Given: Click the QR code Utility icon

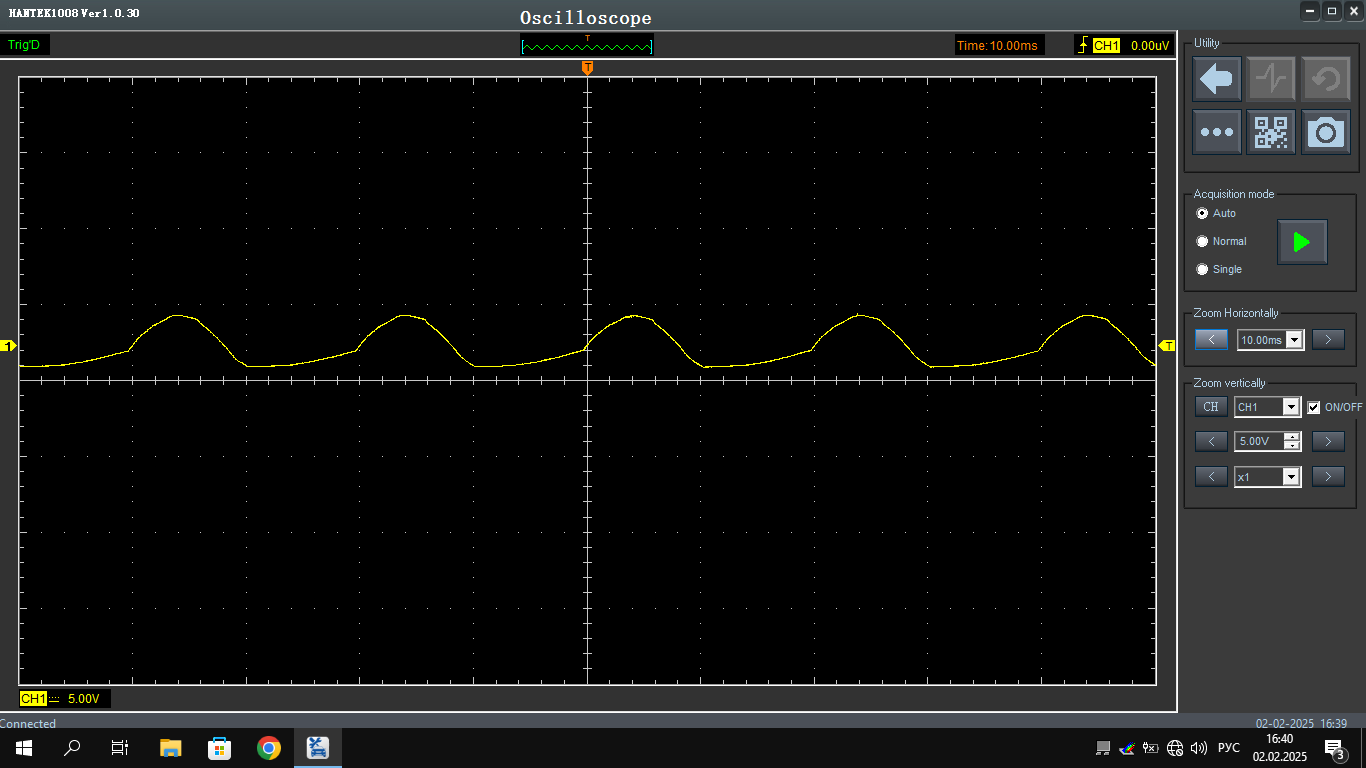Looking at the screenshot, I should [1271, 132].
